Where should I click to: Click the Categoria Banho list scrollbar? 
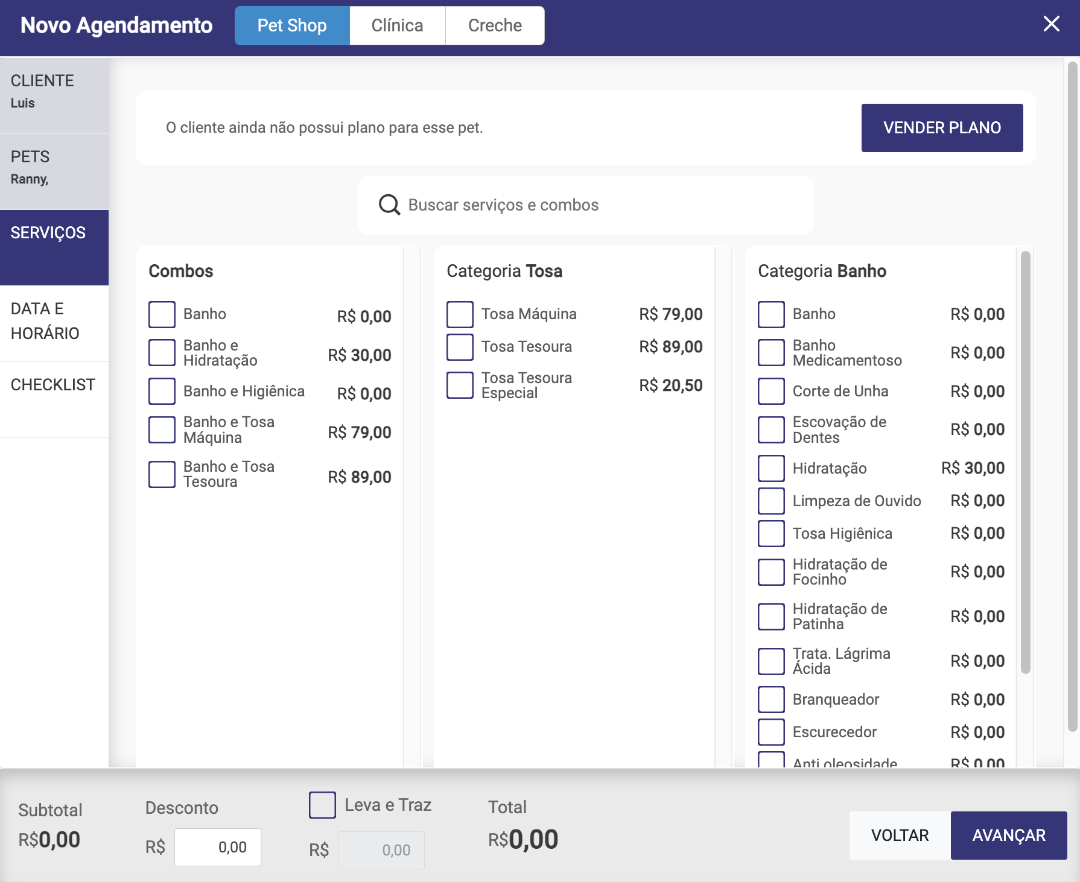coord(1025,460)
